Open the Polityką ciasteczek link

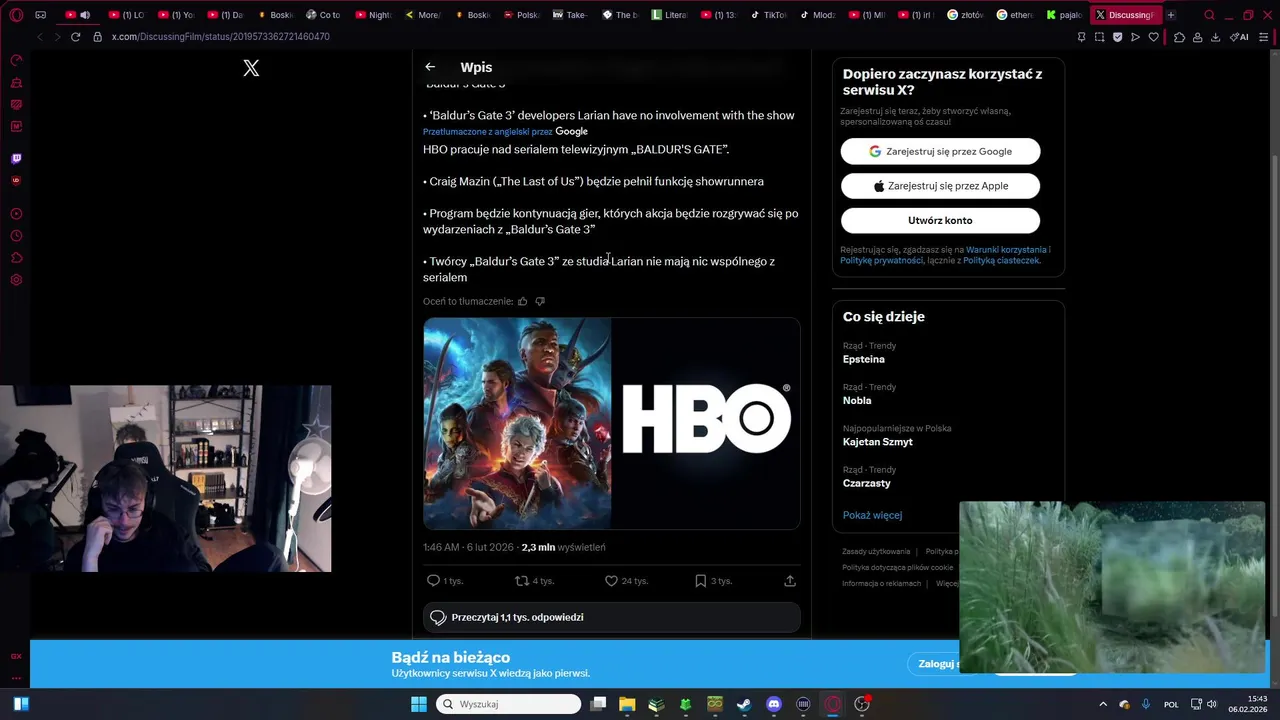point(1001,260)
